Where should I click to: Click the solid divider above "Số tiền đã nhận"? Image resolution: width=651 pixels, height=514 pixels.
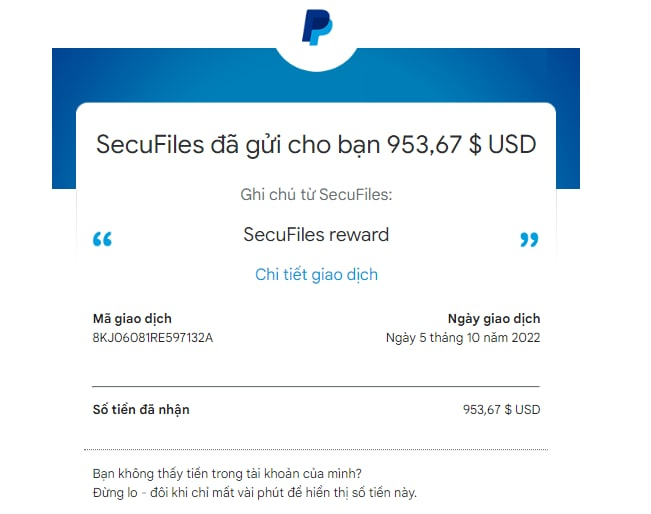point(316,386)
